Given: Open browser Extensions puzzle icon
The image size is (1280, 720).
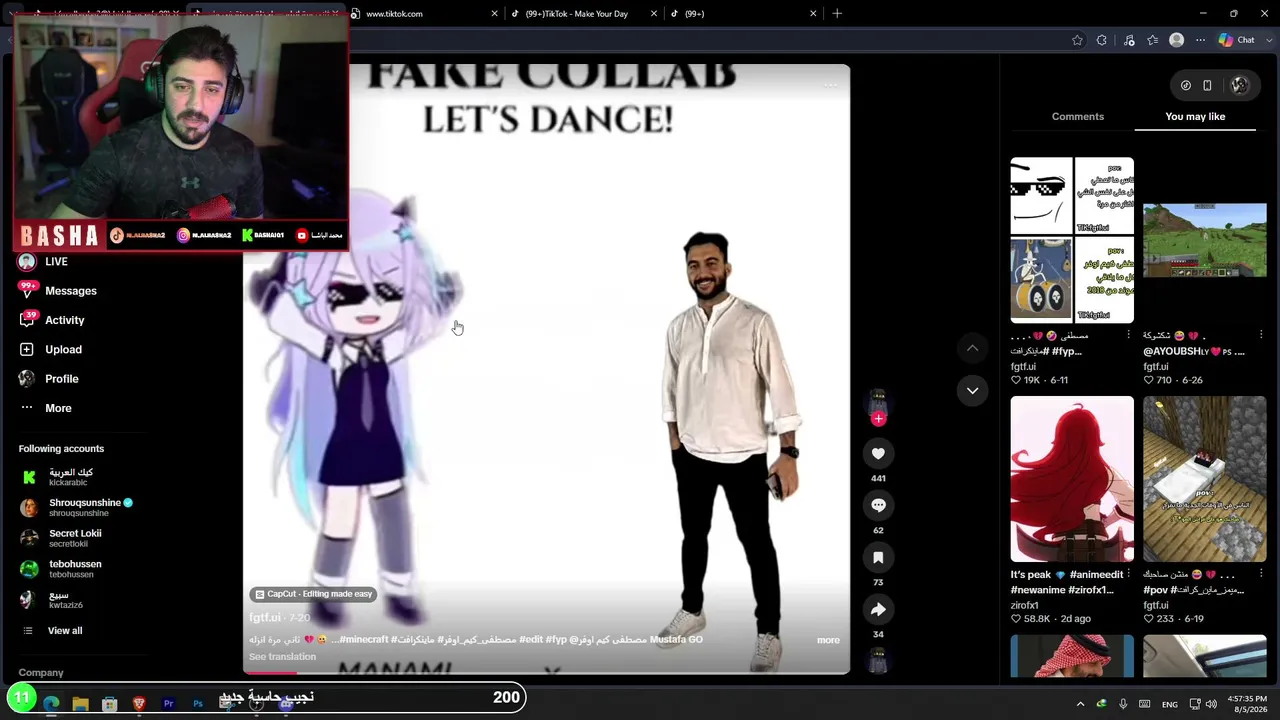Looking at the screenshot, I should coord(1102,40).
